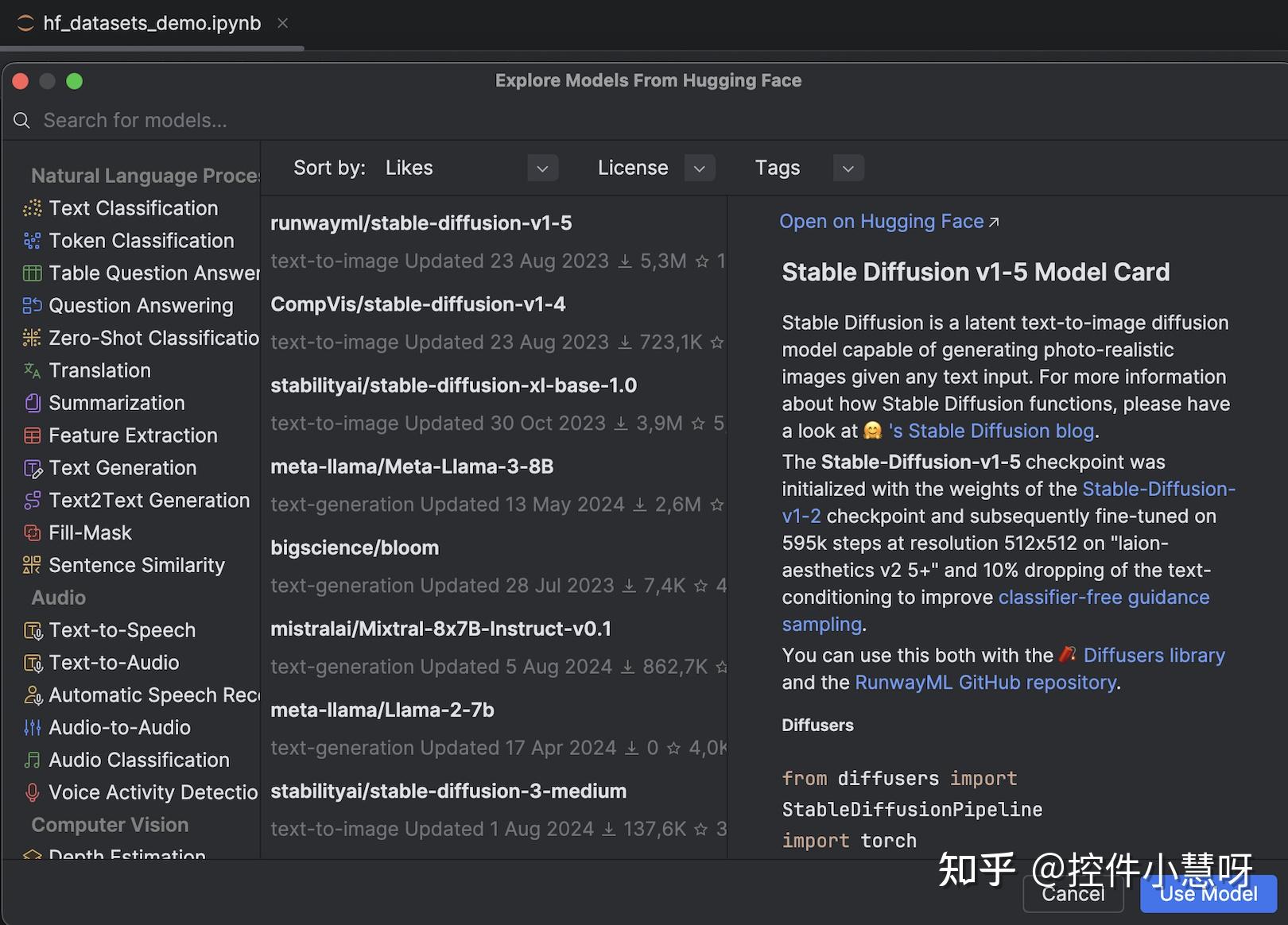Open the Tags dropdown

848,168
